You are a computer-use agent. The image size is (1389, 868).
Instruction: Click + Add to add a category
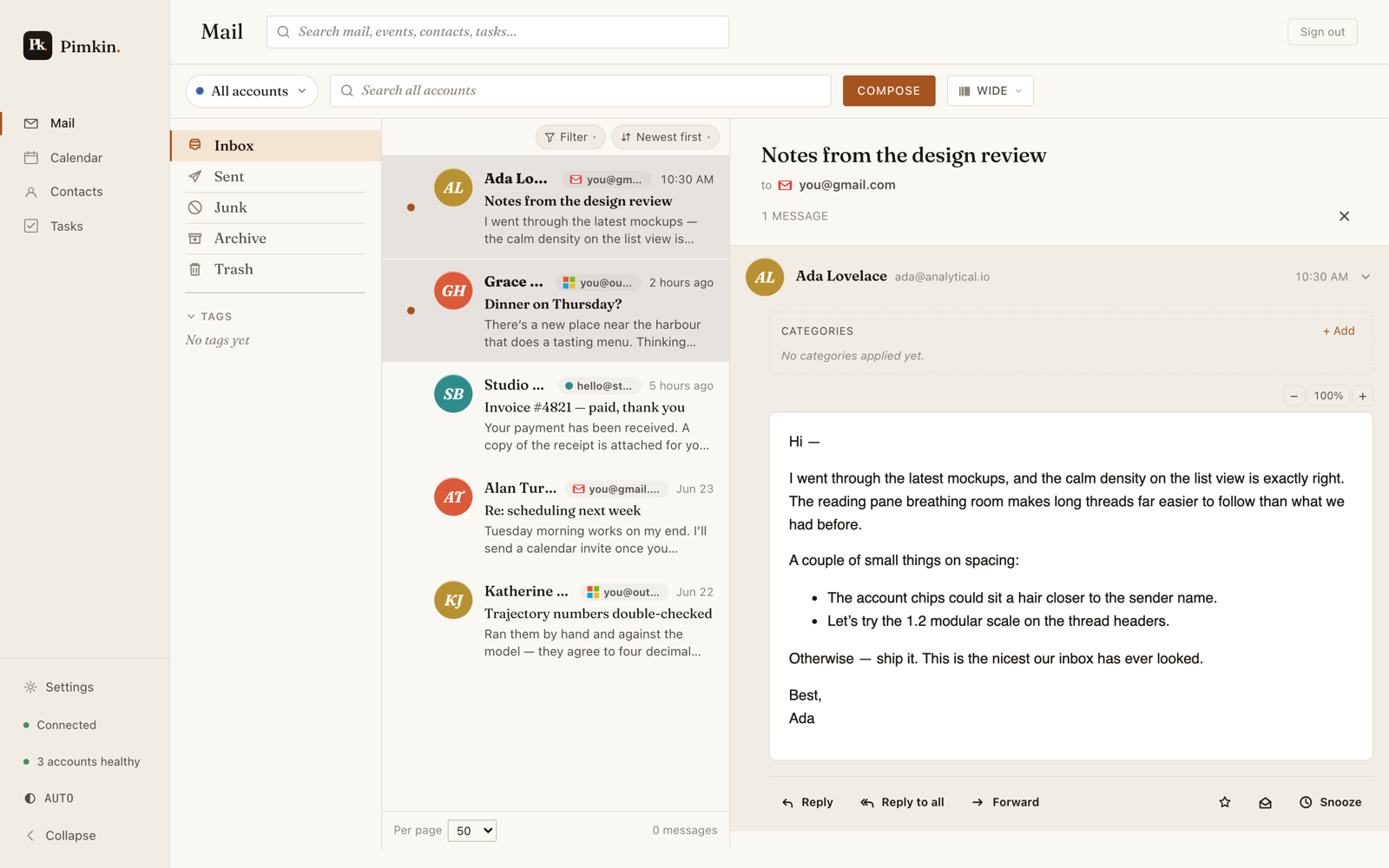pyautogui.click(x=1339, y=331)
